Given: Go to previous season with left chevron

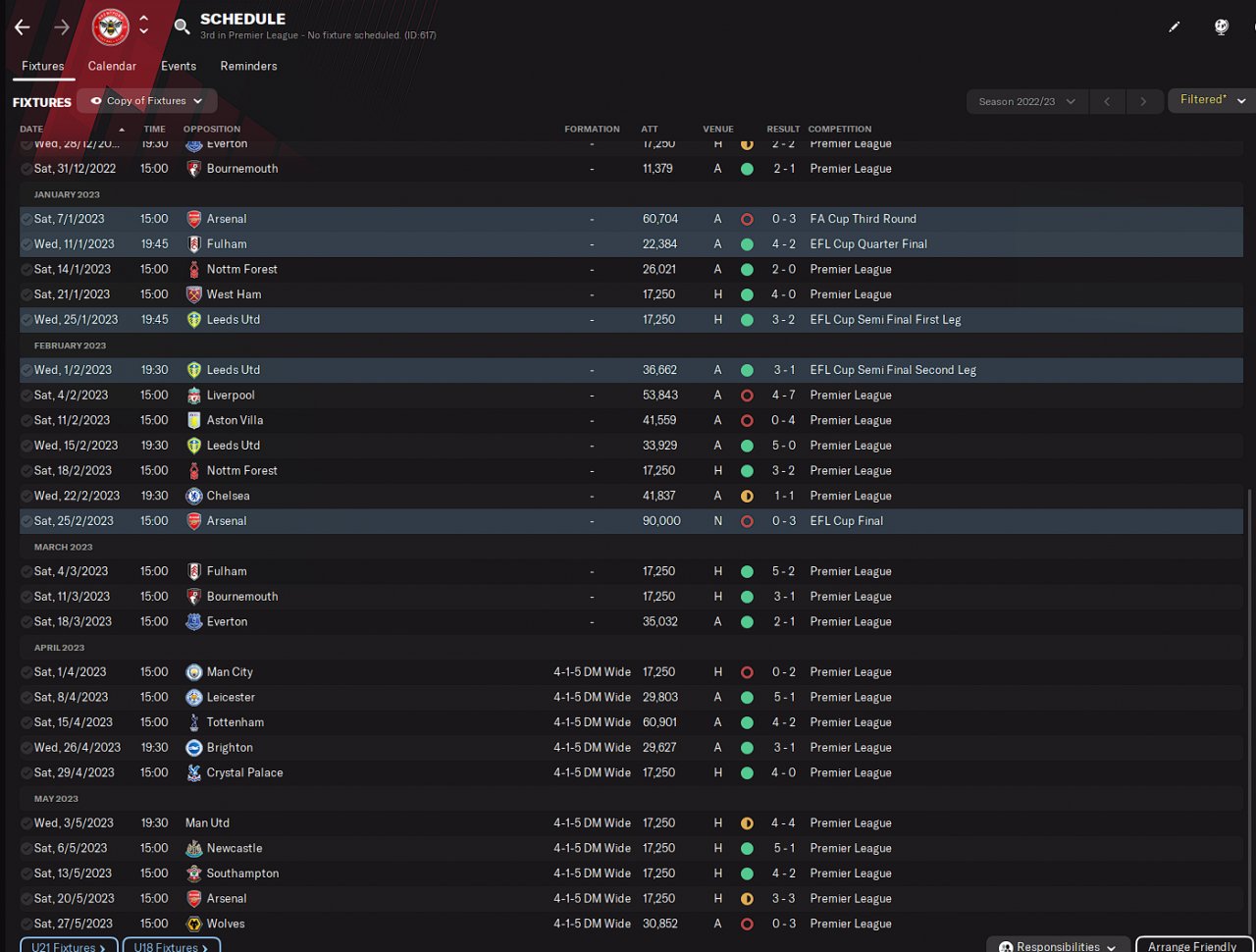Looking at the screenshot, I should pyautogui.click(x=1107, y=101).
